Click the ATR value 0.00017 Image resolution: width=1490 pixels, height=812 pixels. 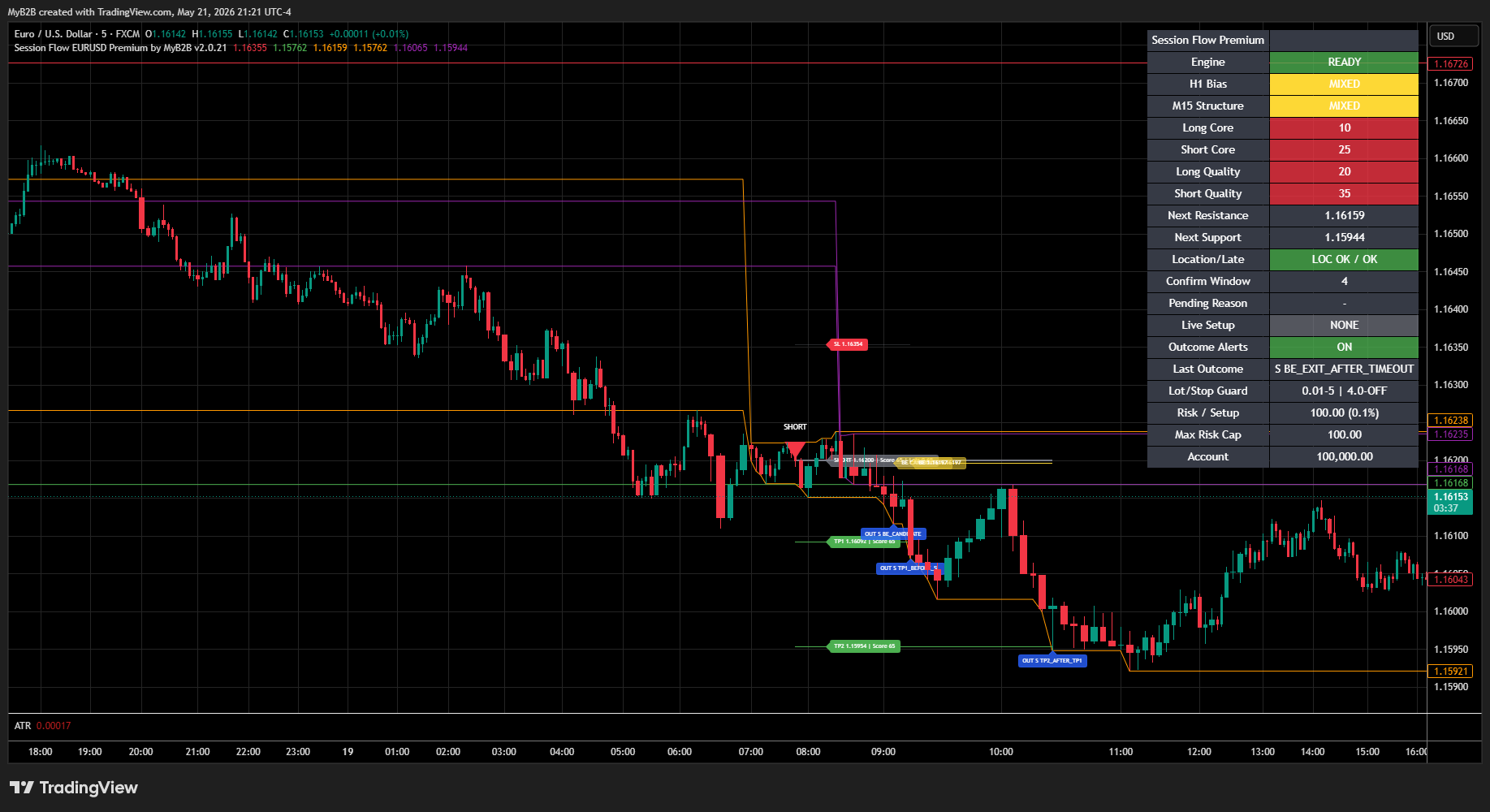point(54,726)
